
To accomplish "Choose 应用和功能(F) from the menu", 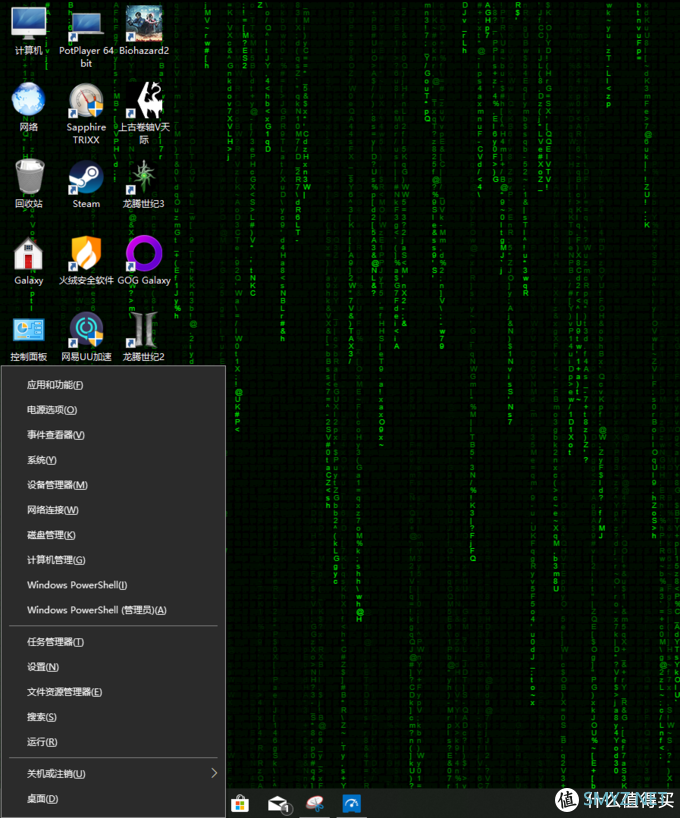I will point(113,385).
